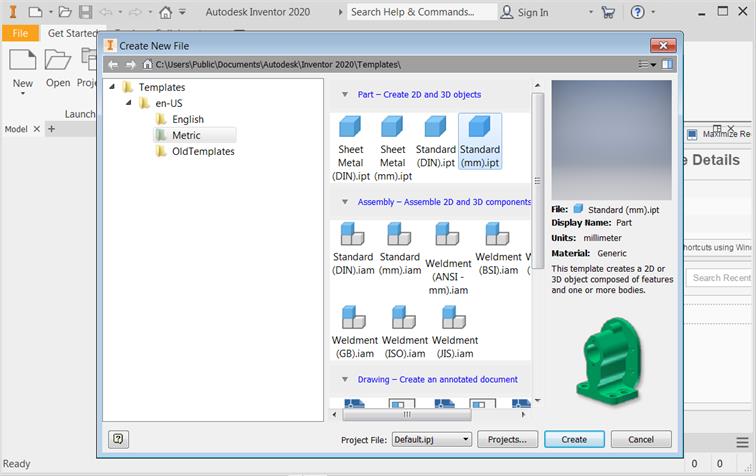Collapse the Part – Create 2D and 3D objects section
The height and width of the screenshot is (476, 756).
(x=345, y=95)
